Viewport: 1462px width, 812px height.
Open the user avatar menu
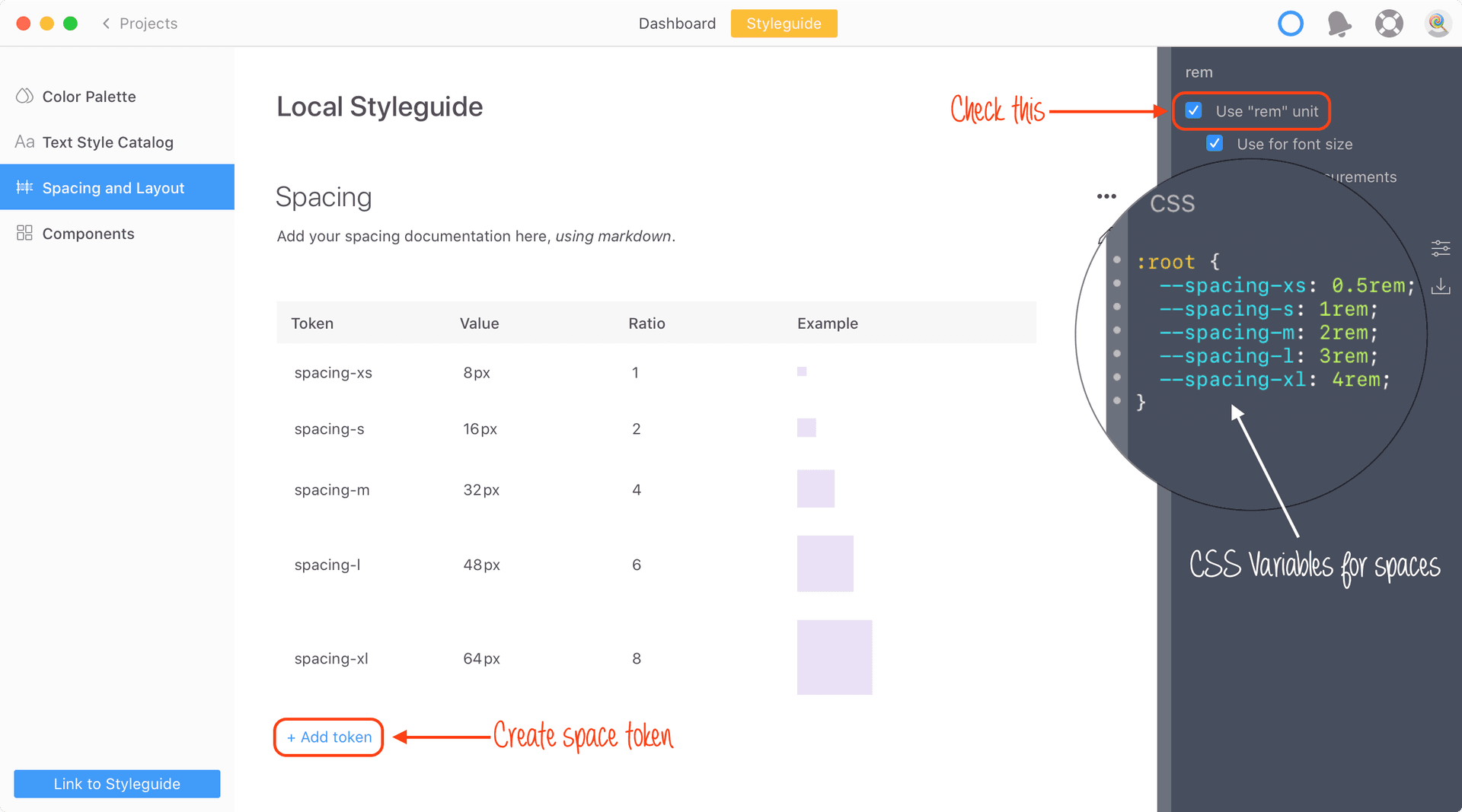pos(1438,24)
